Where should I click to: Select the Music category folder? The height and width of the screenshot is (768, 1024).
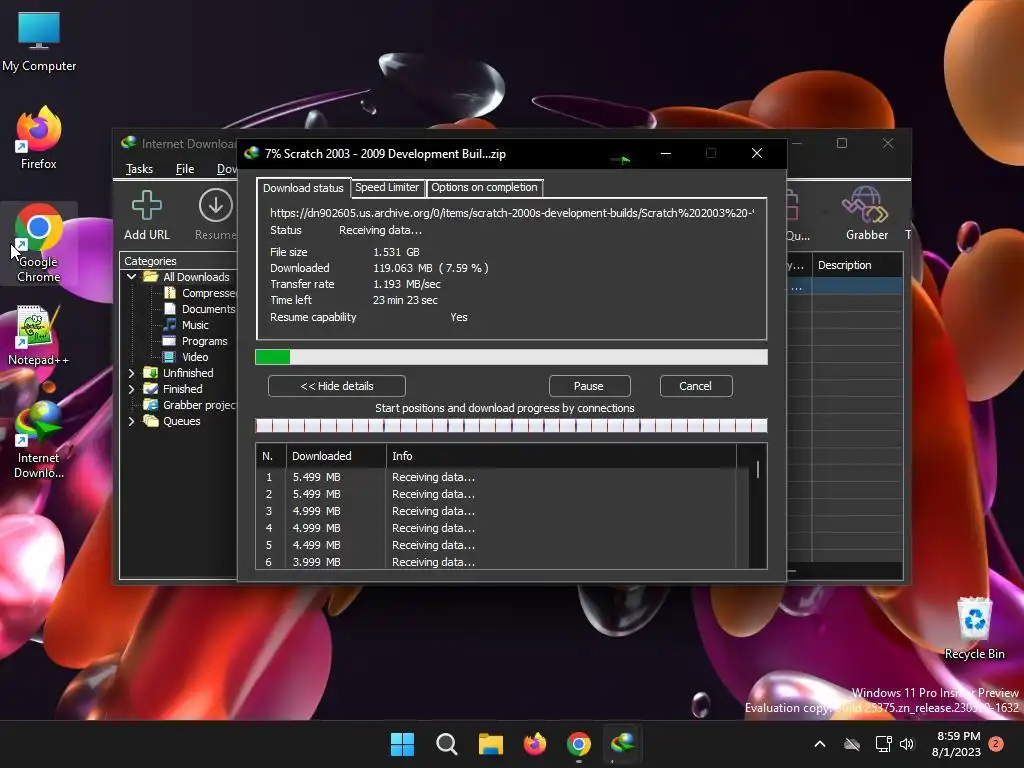tap(195, 325)
